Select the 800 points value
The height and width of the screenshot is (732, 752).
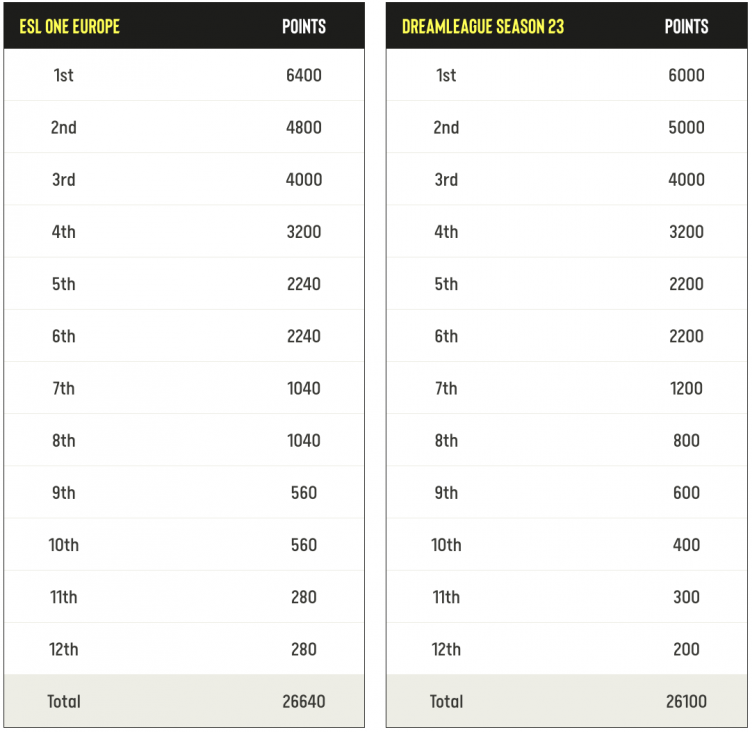pos(686,440)
